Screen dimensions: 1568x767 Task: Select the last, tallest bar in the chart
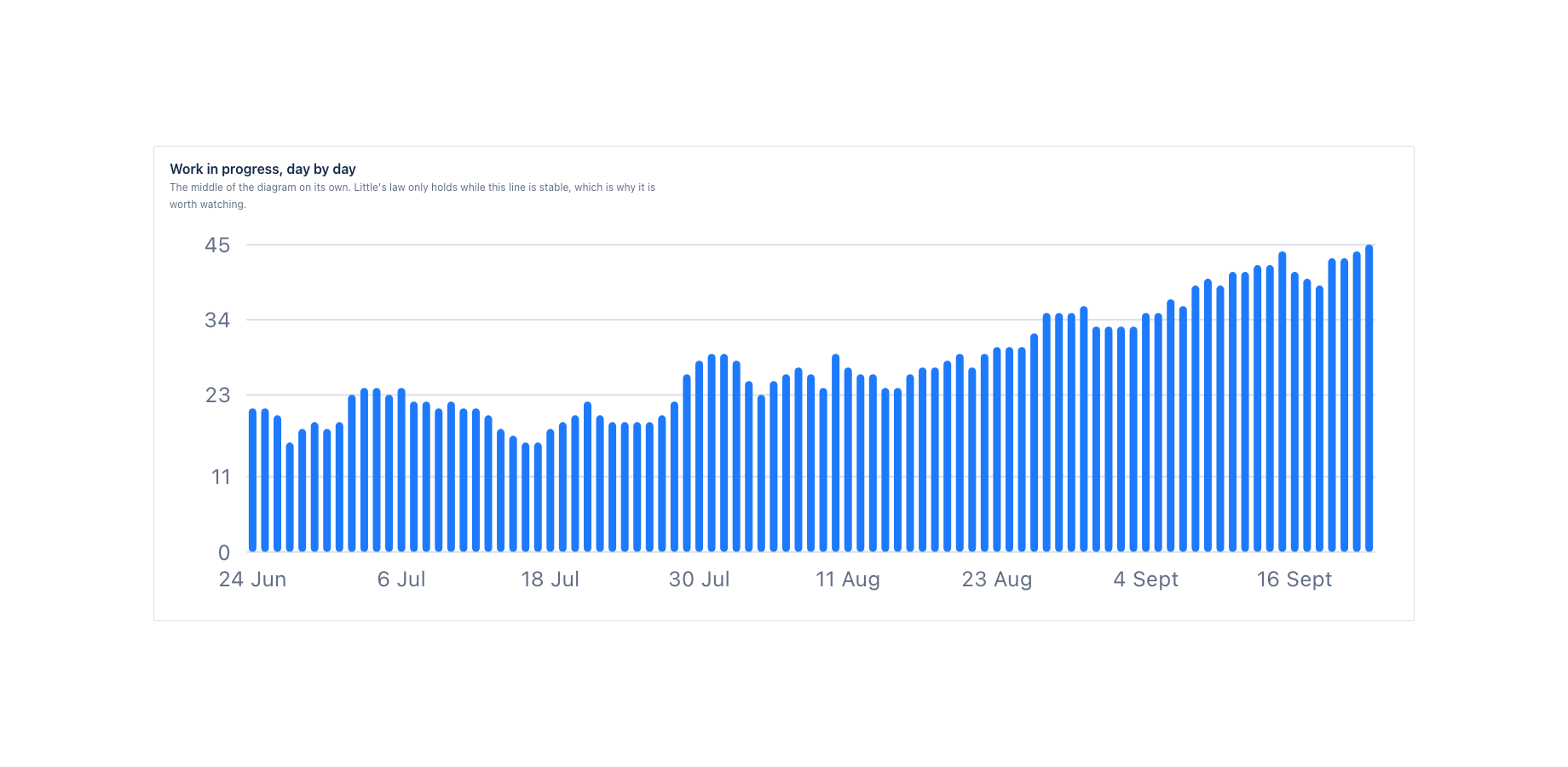pyautogui.click(x=1369, y=399)
